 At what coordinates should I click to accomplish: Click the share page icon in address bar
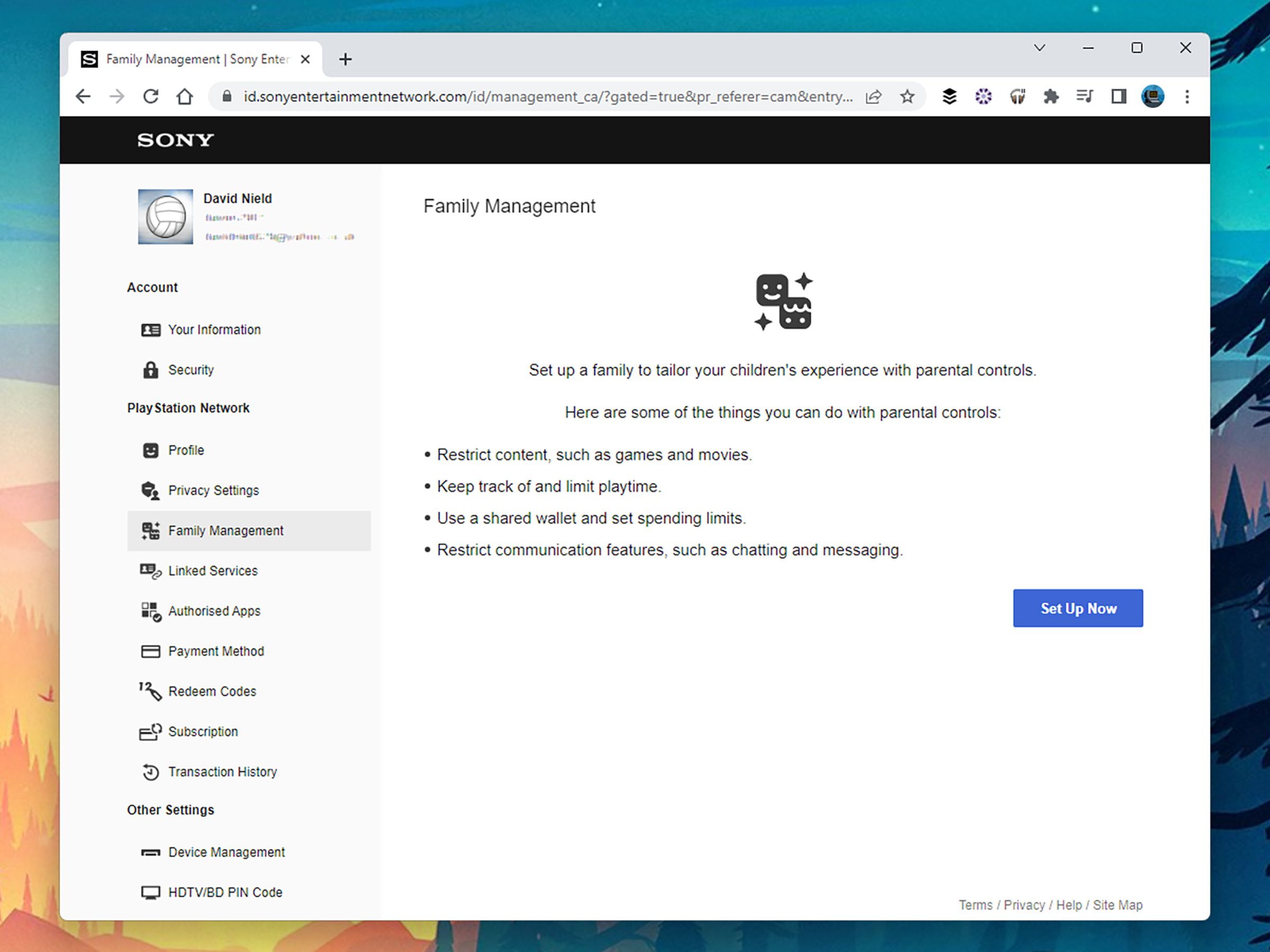(x=873, y=96)
